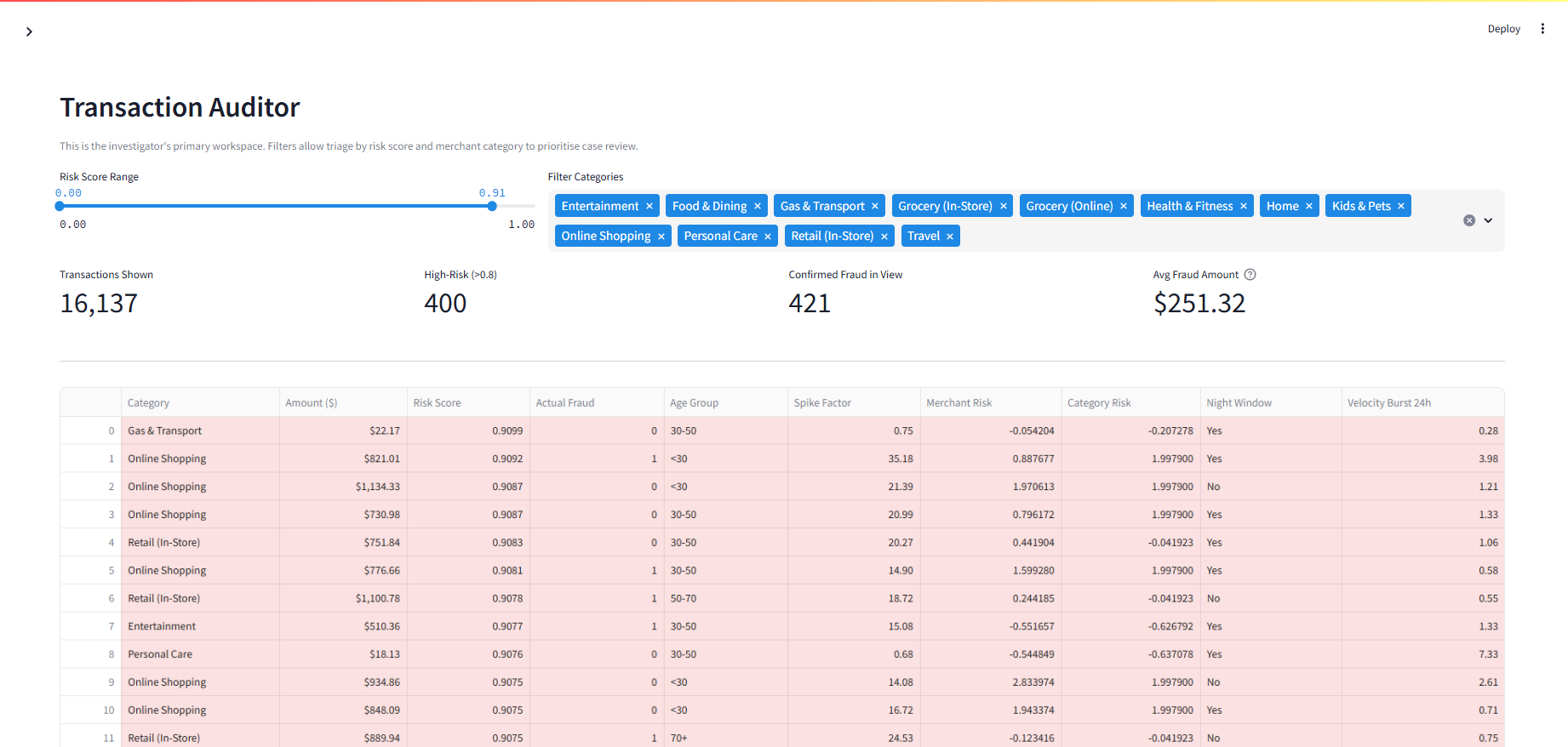Sort table by Risk Score column
The image size is (1568, 747).
468,402
